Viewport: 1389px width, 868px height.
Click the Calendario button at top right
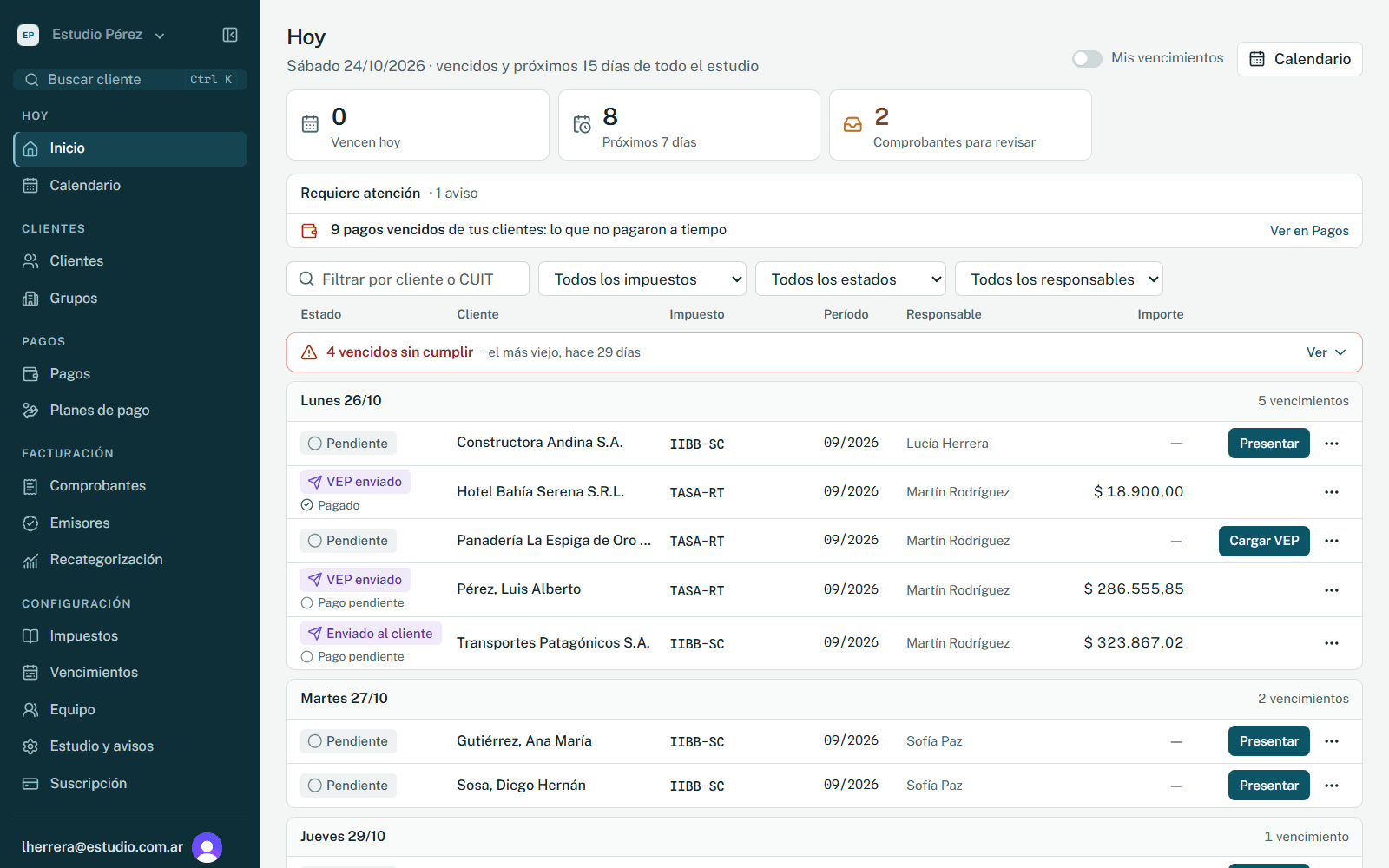pyautogui.click(x=1300, y=59)
